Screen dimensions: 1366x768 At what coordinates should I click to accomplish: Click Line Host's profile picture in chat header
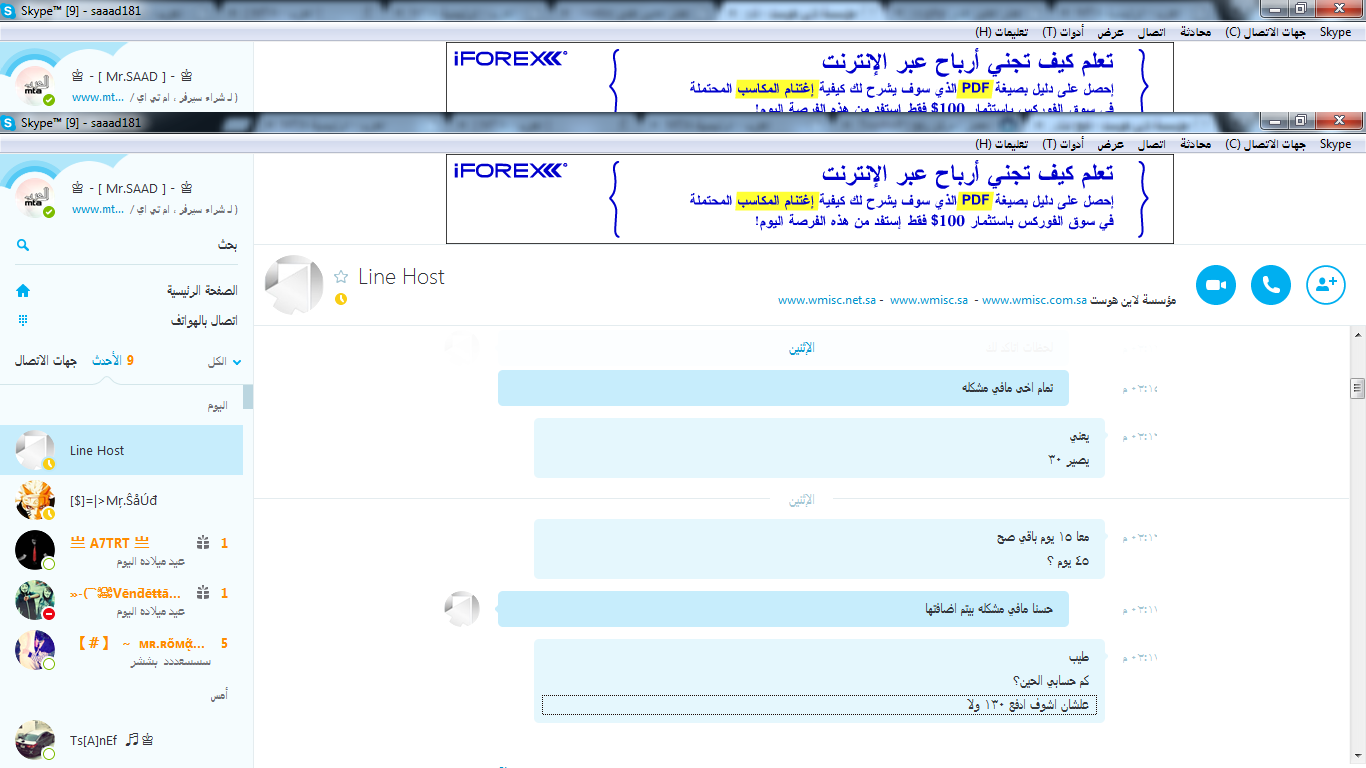[x=294, y=285]
